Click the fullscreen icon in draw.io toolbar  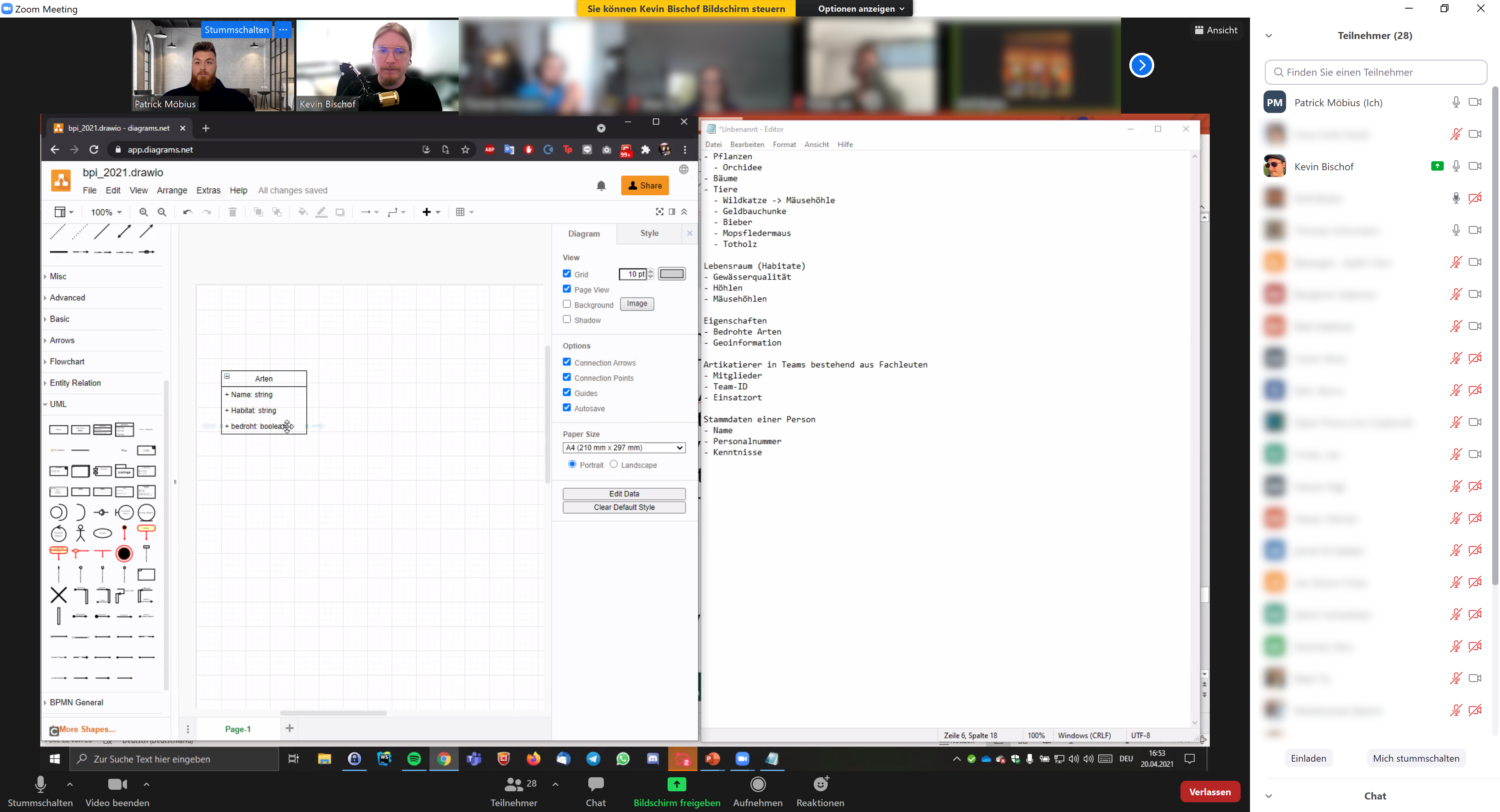(x=659, y=212)
